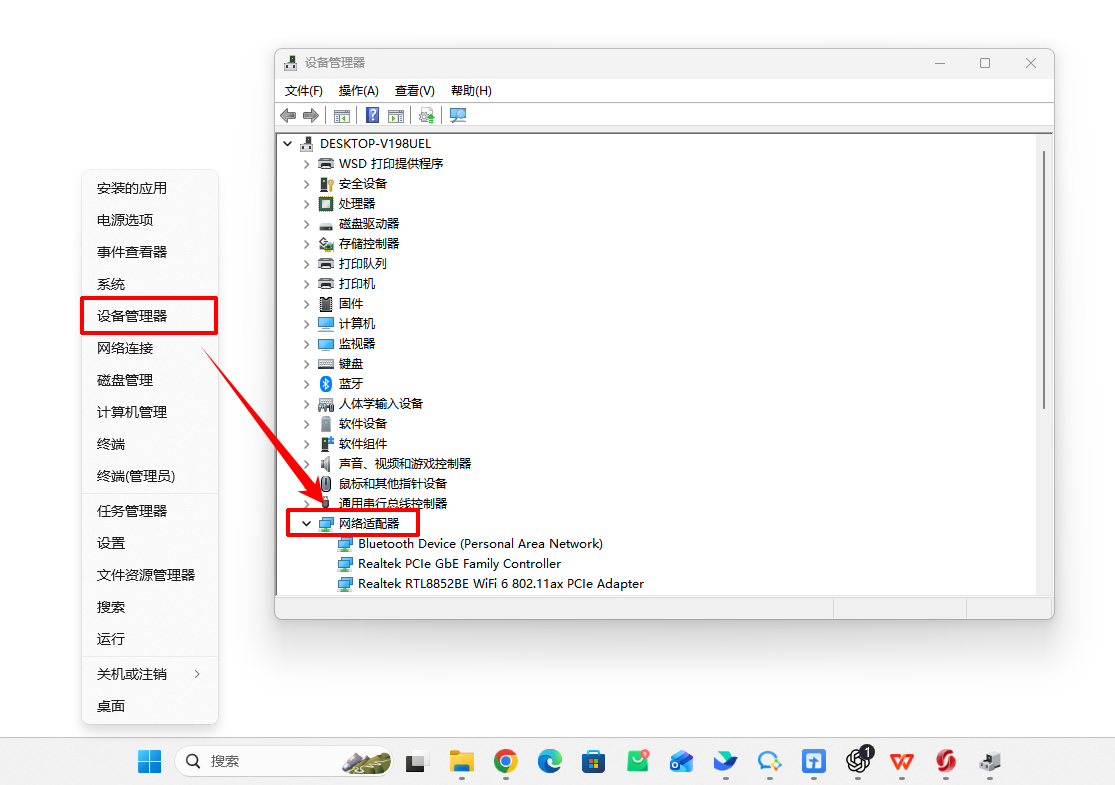
Task: Choose 运行 in the context menu
Action: point(149,639)
